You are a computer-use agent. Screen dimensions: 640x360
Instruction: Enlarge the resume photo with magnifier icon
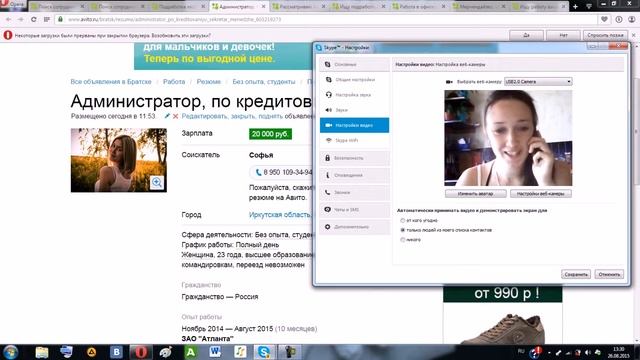(x=157, y=182)
